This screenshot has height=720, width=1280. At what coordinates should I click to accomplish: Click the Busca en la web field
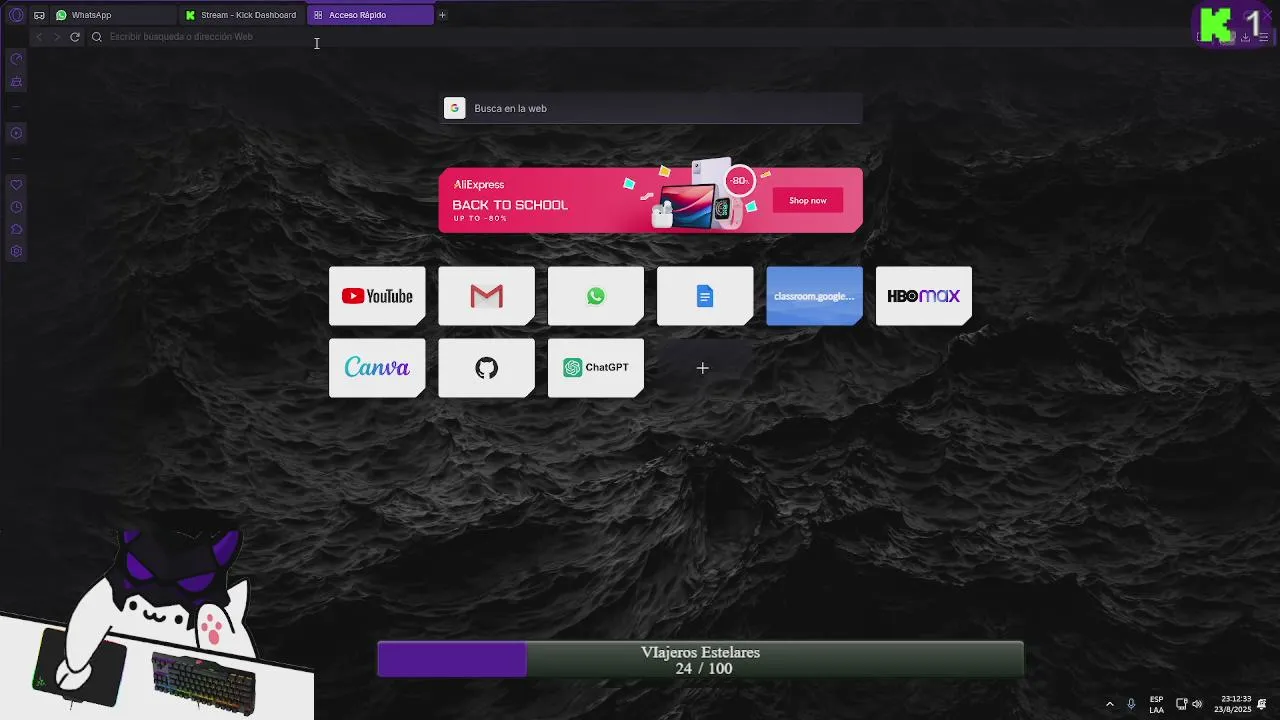[x=652, y=108]
